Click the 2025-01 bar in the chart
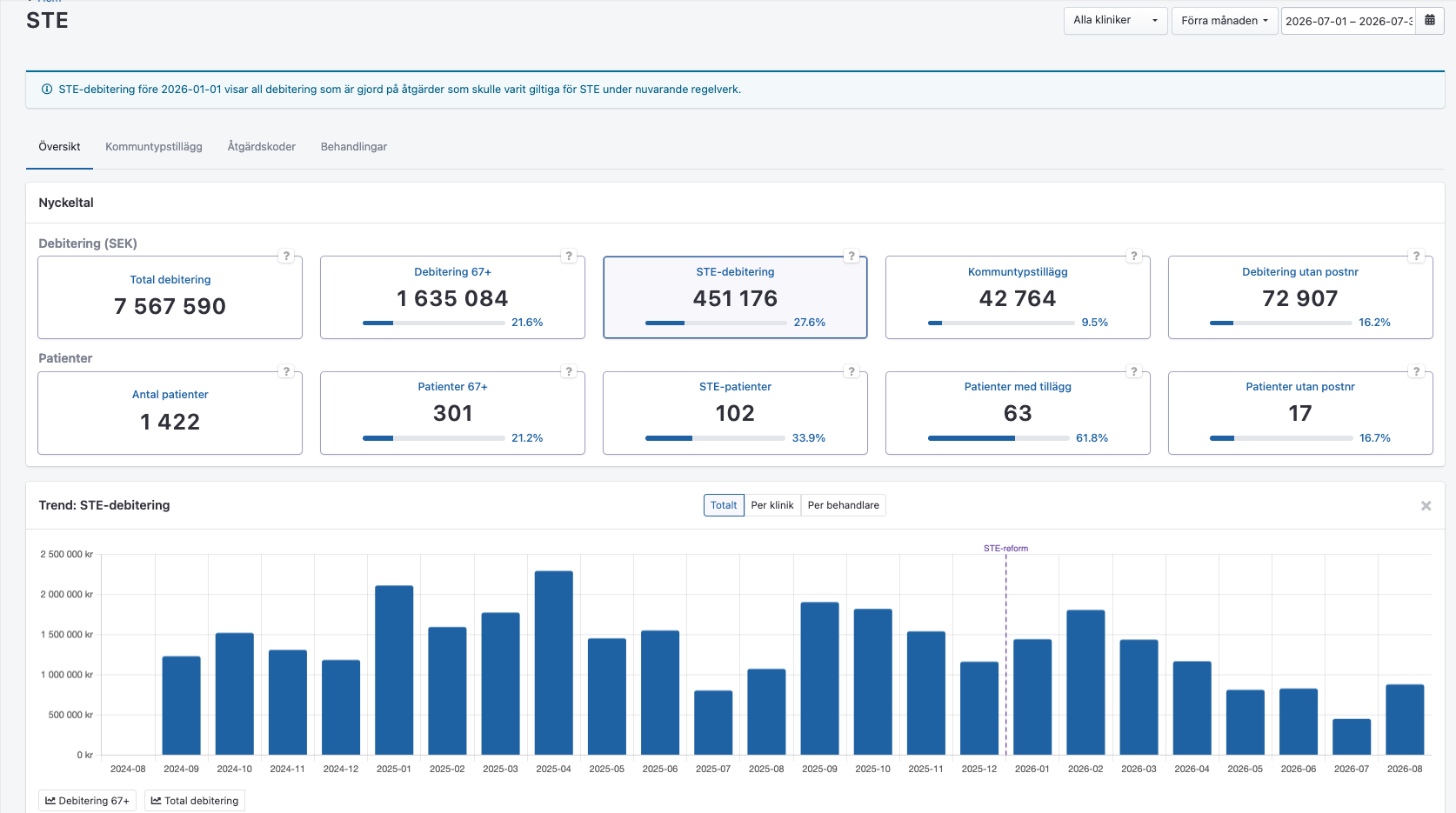The image size is (1456, 813). pyautogui.click(x=394, y=670)
